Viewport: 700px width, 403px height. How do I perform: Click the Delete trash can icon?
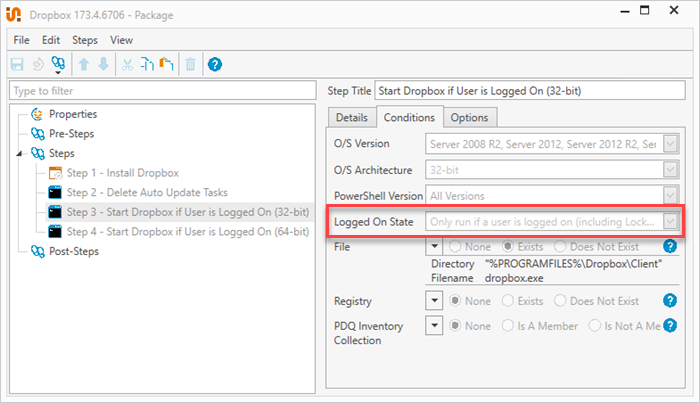(191, 65)
